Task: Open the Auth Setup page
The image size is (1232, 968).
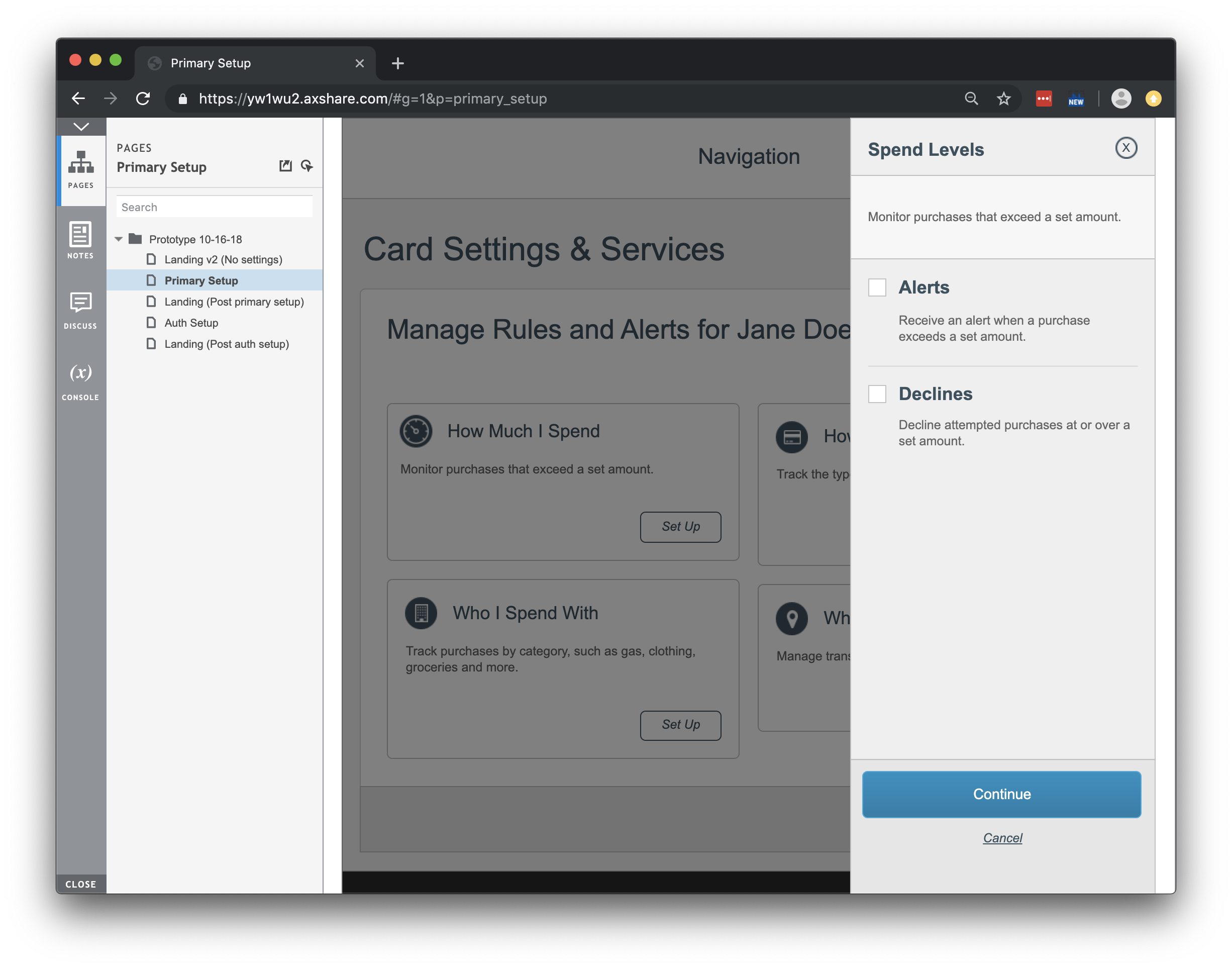Action: pos(191,323)
